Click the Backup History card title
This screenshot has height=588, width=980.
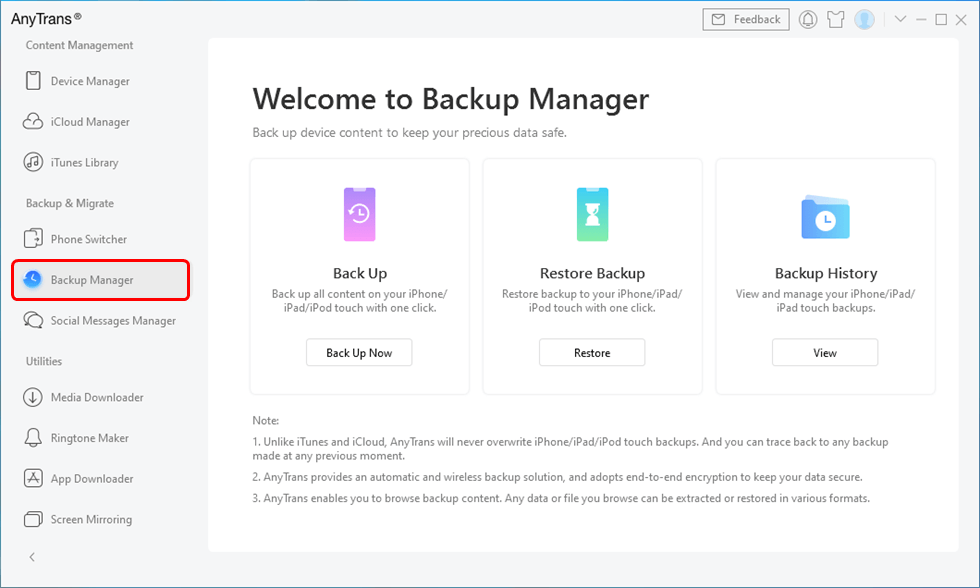[826, 273]
